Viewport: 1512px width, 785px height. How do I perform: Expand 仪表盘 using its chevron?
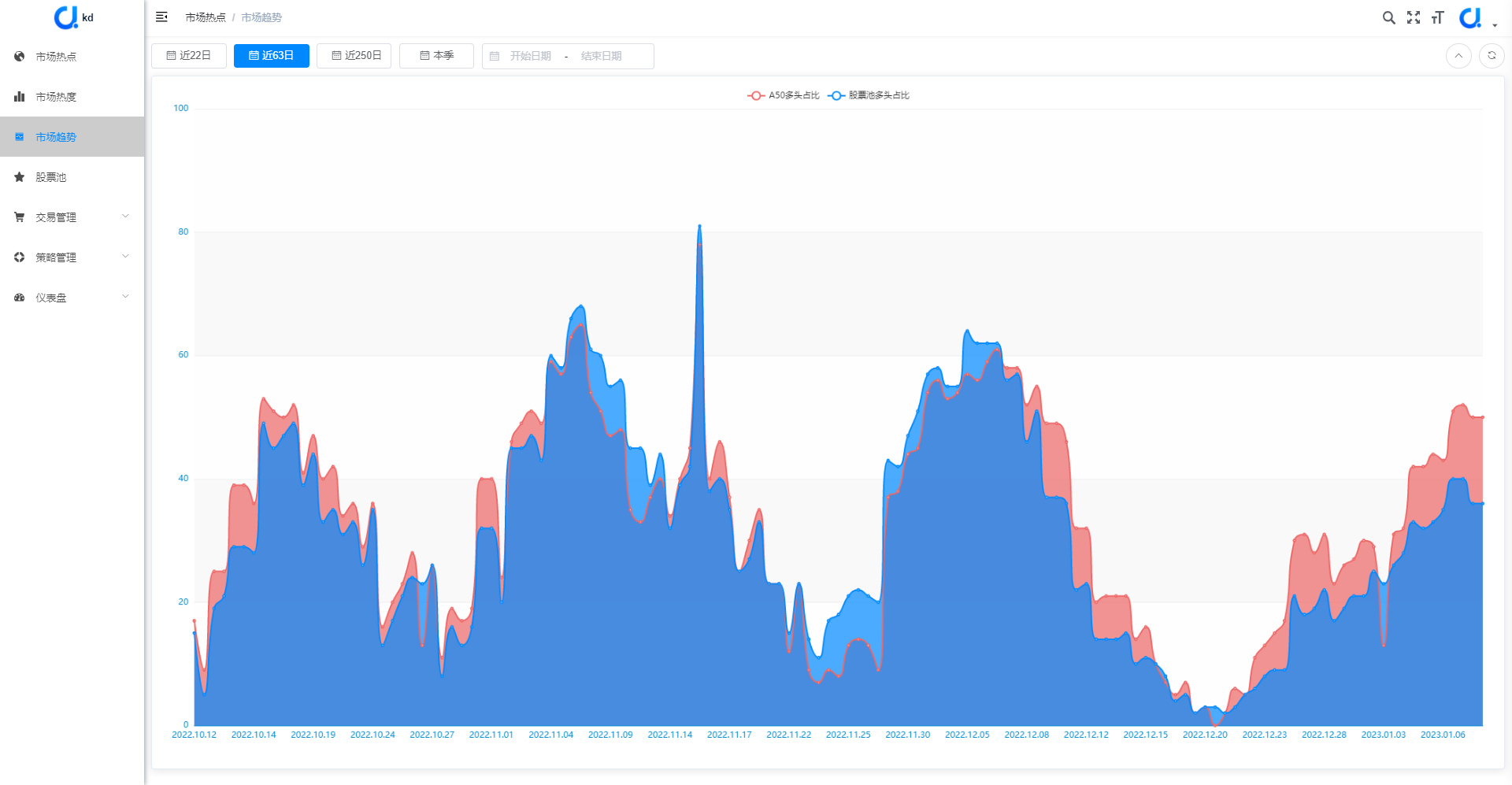click(125, 297)
